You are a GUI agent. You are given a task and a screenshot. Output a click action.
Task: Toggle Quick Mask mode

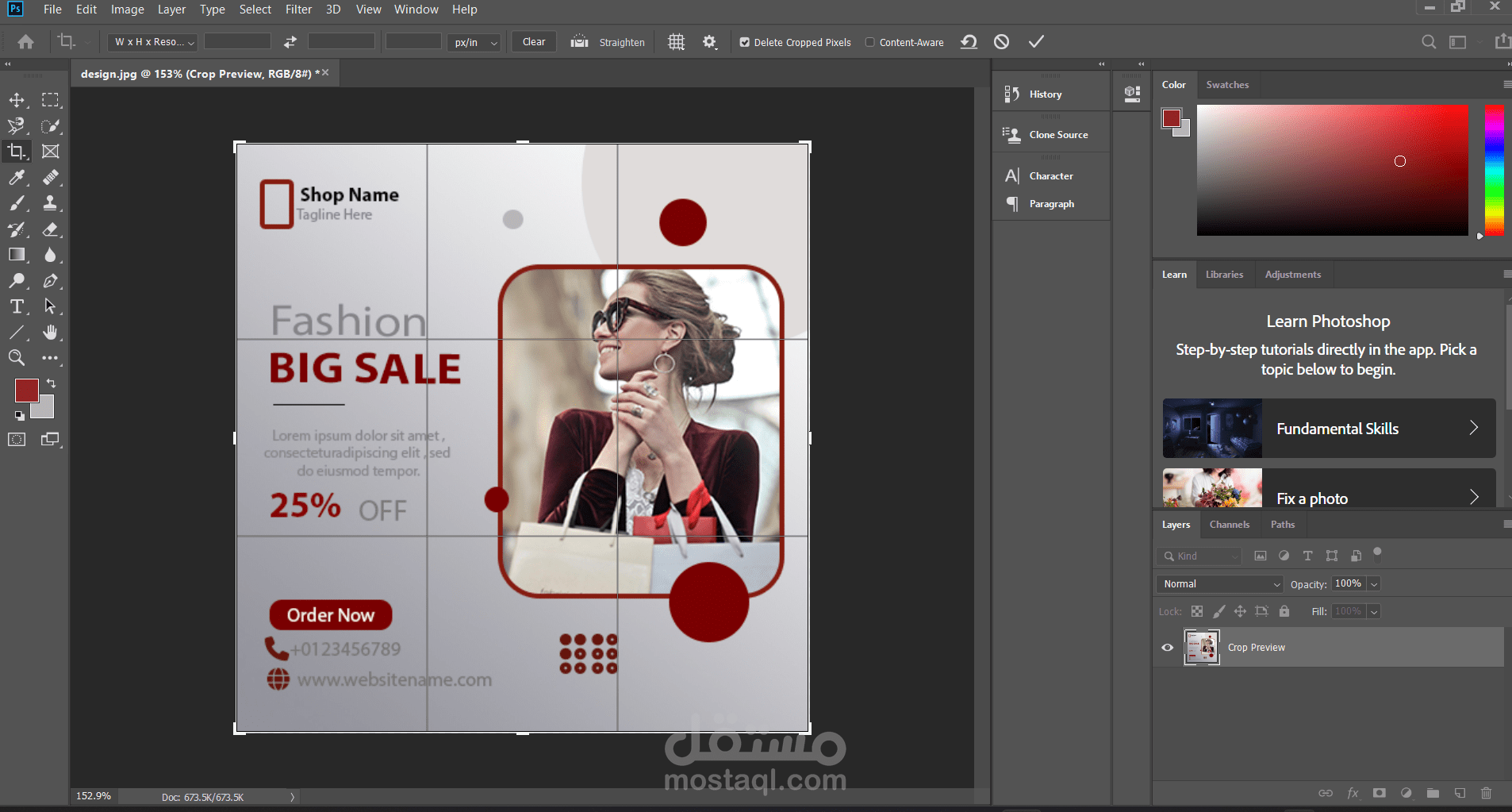point(17,440)
